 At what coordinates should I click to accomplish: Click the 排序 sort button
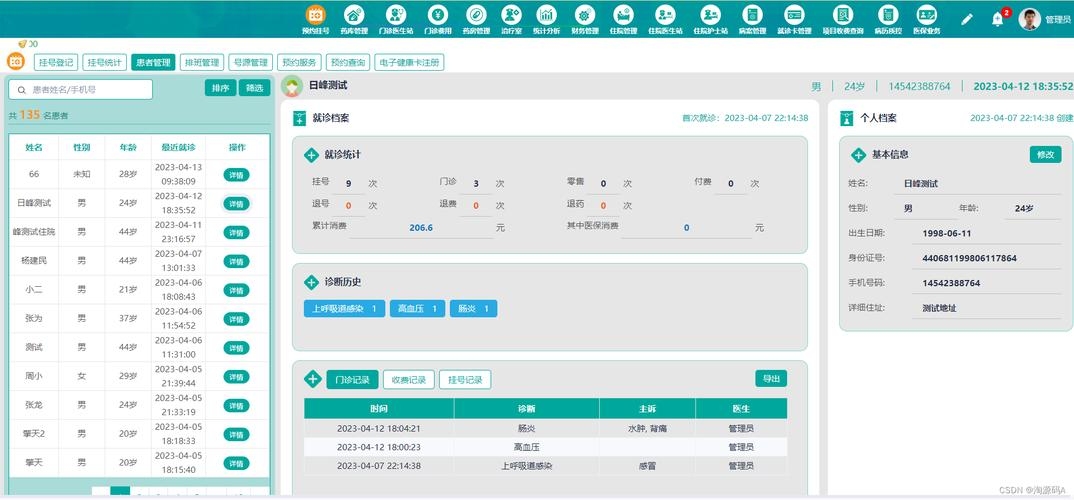click(x=221, y=88)
